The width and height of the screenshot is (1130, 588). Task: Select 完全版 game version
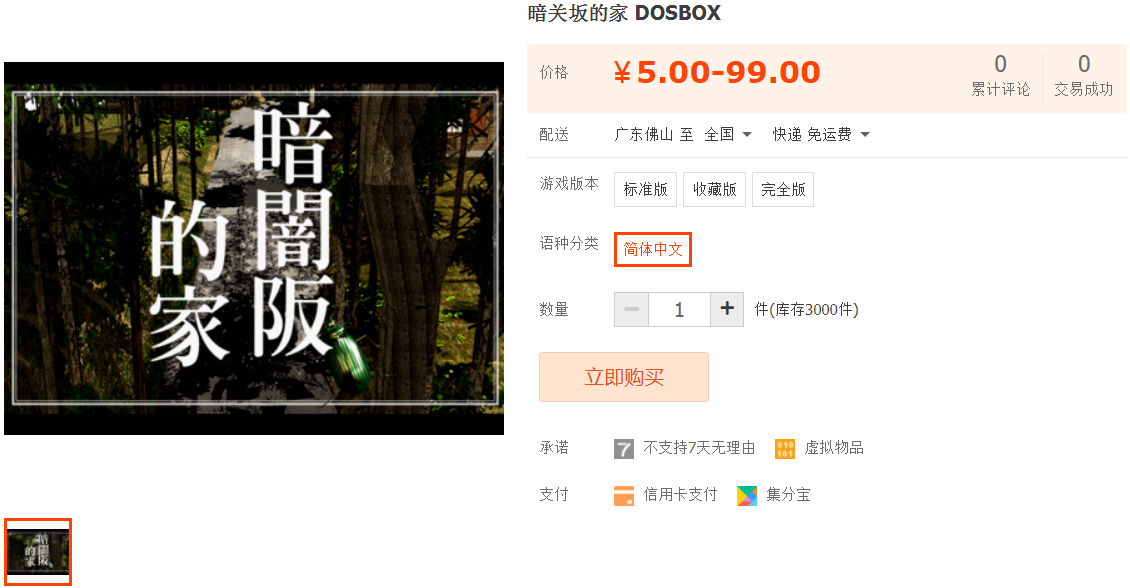point(783,190)
